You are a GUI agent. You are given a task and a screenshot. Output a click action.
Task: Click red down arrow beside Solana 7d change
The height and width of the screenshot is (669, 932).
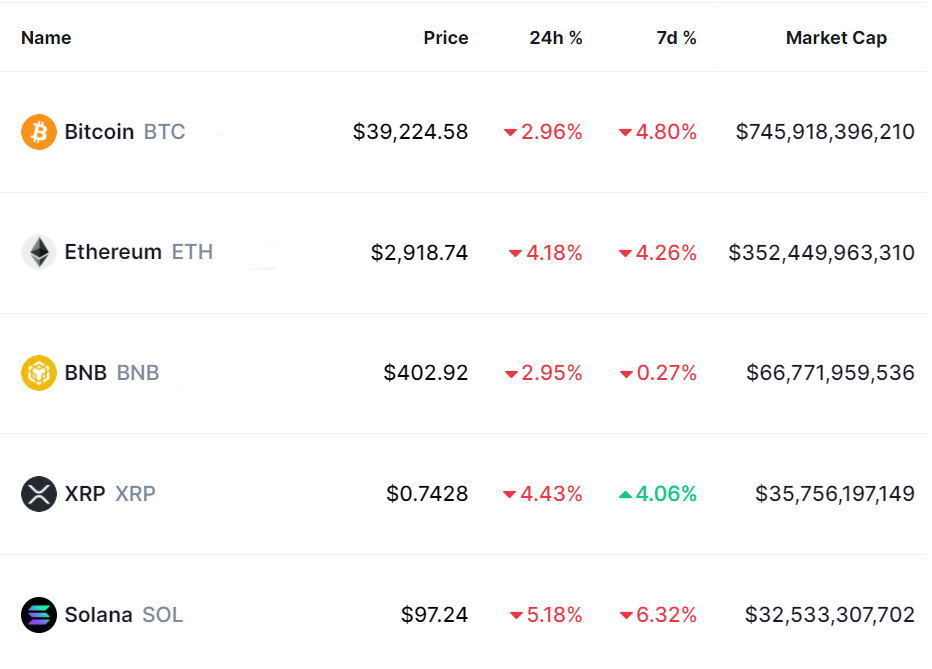[x=626, y=615]
